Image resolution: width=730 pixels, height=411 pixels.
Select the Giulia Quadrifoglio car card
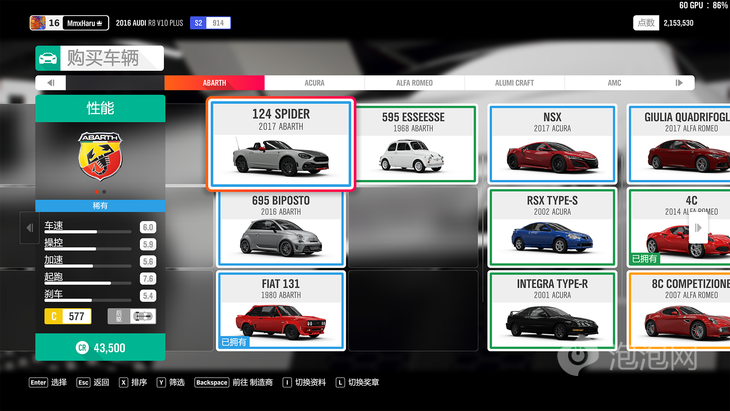click(x=679, y=144)
